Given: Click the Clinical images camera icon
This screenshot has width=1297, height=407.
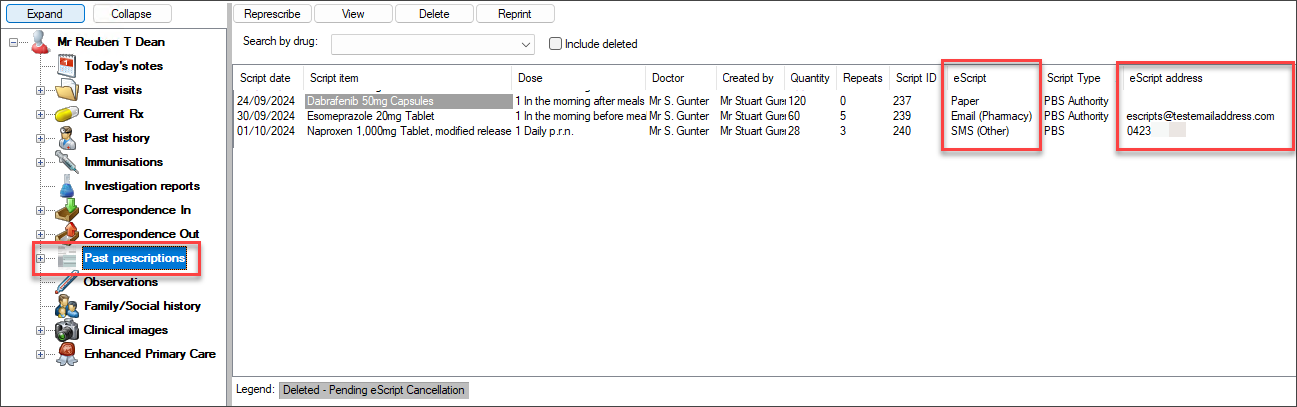Looking at the screenshot, I should click(67, 330).
